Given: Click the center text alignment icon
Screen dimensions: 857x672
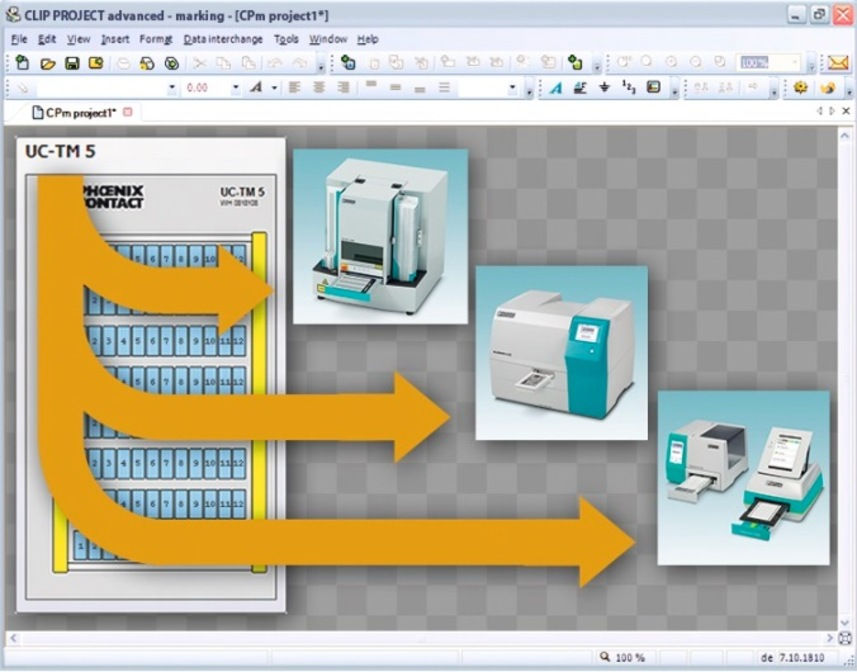Looking at the screenshot, I should point(319,87).
